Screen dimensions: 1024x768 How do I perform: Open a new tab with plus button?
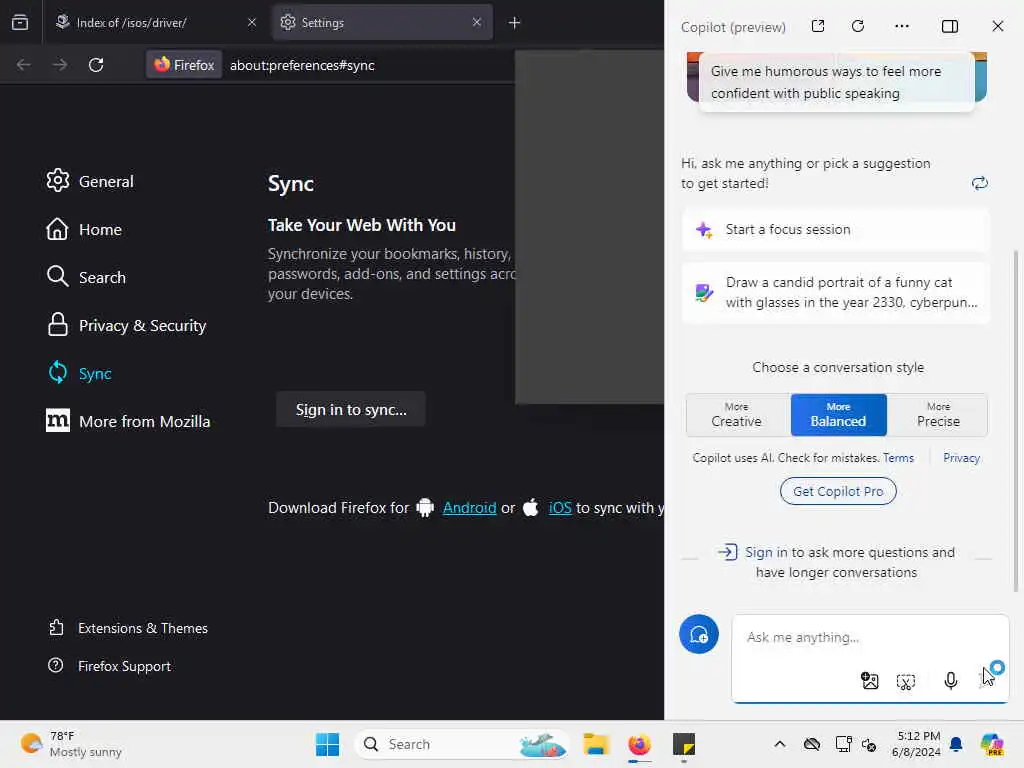point(515,23)
